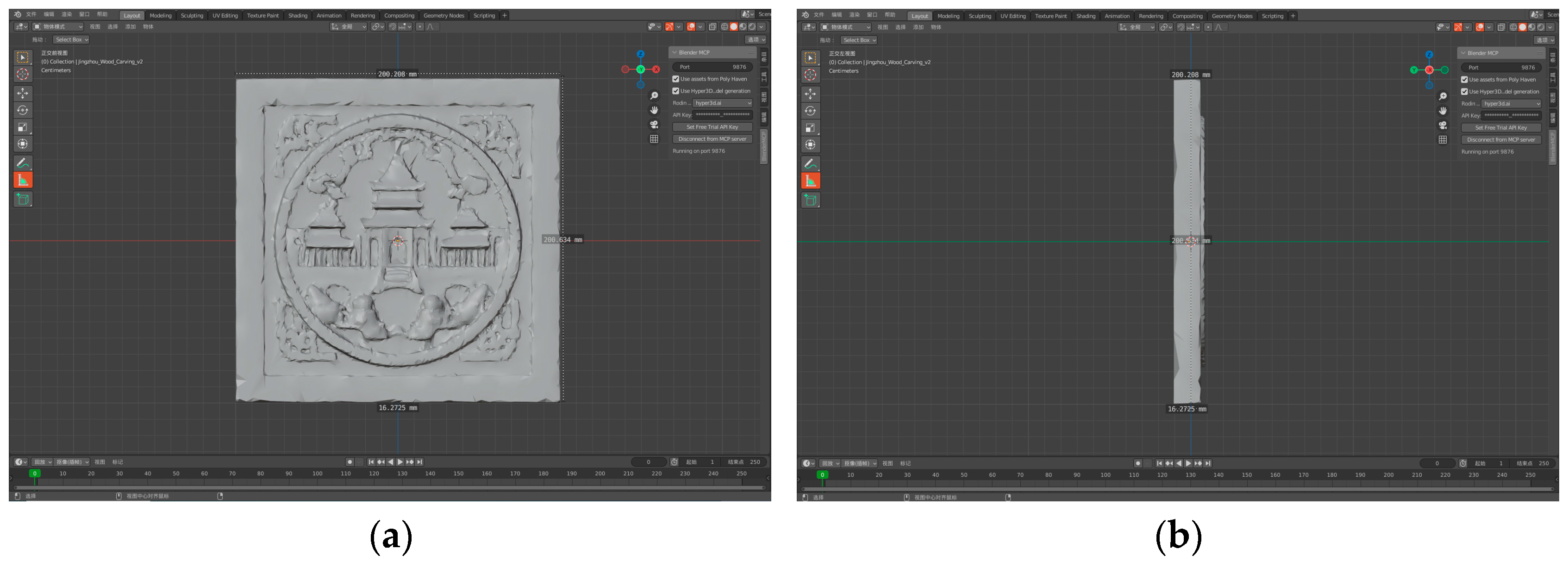Toggle the auto-keying record button in front view timeline

click(350, 462)
